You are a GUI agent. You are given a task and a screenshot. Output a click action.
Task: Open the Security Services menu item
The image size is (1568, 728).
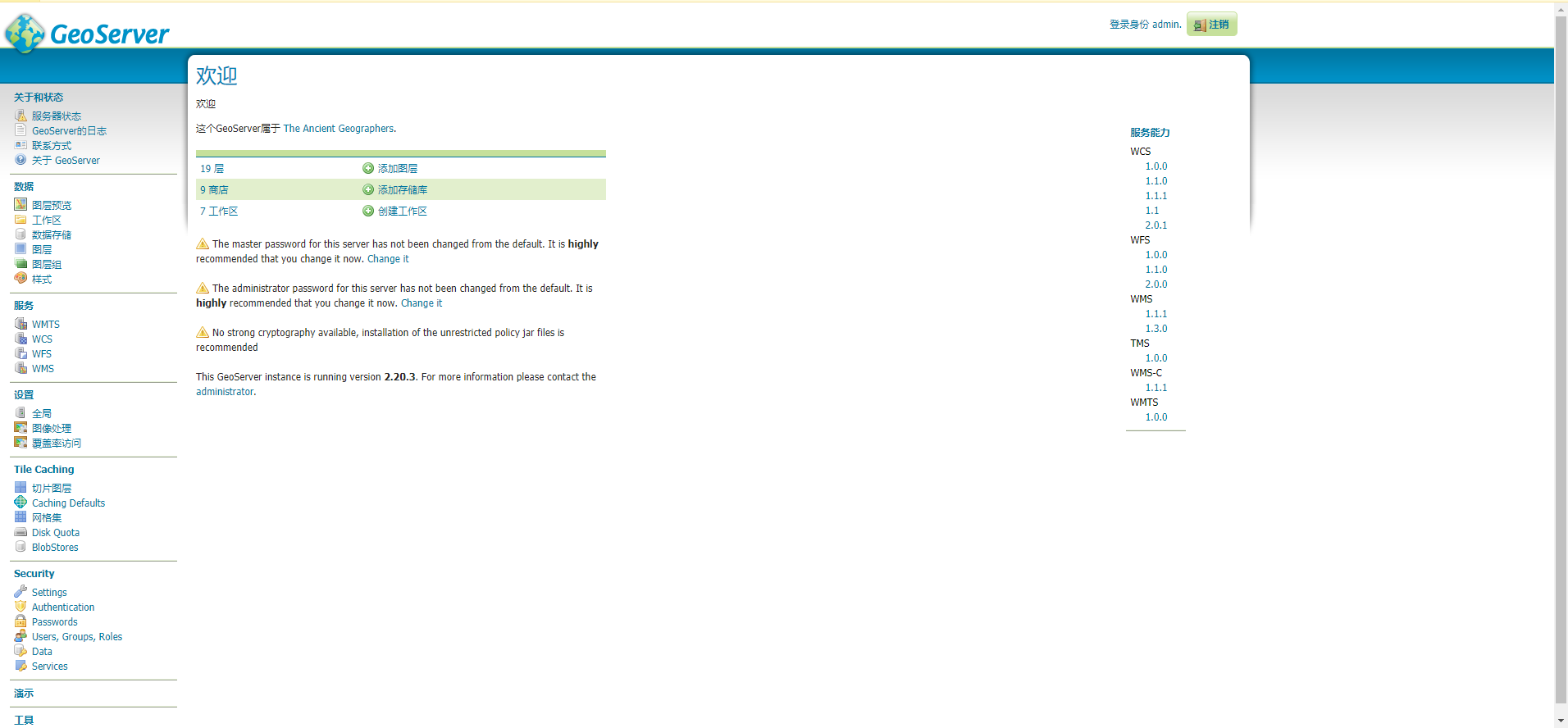[x=50, y=667]
